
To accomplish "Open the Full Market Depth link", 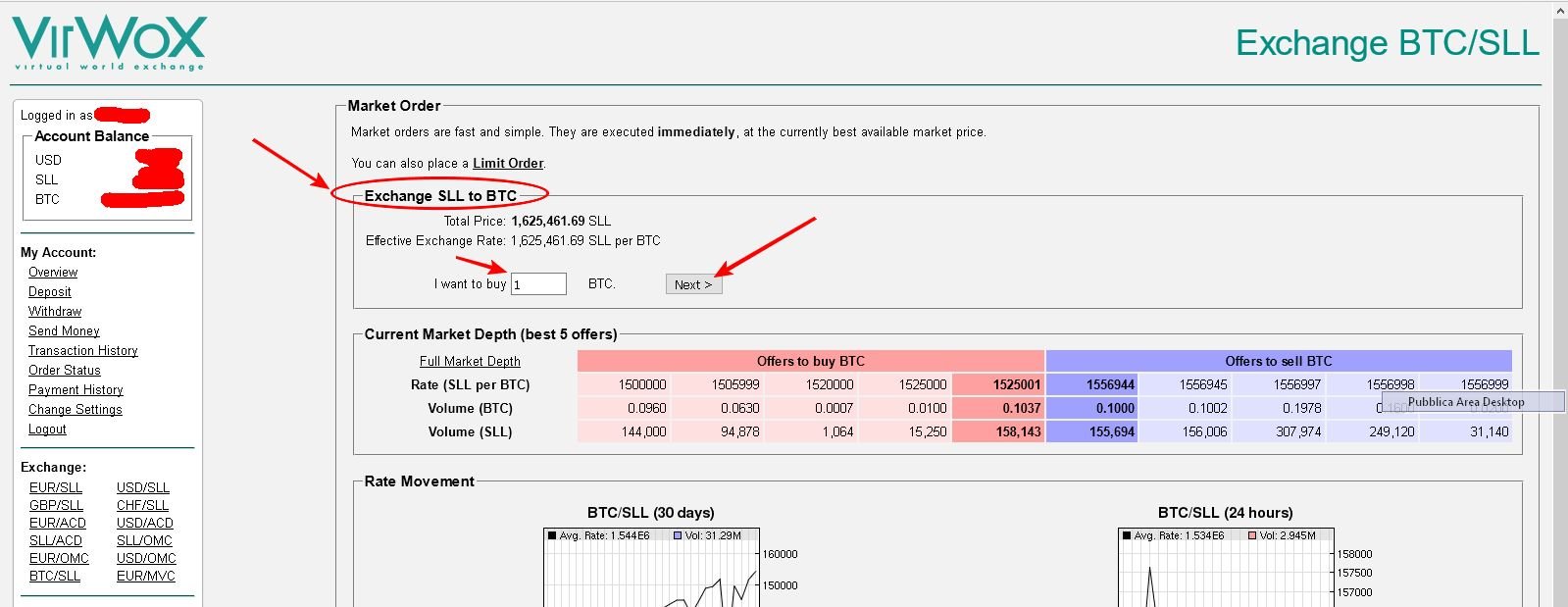I will (x=470, y=362).
